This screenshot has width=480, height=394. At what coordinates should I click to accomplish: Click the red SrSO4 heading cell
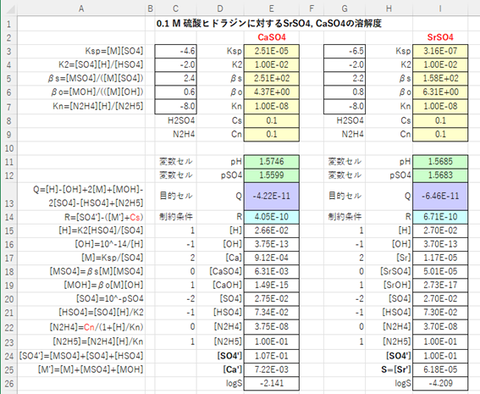(x=440, y=37)
